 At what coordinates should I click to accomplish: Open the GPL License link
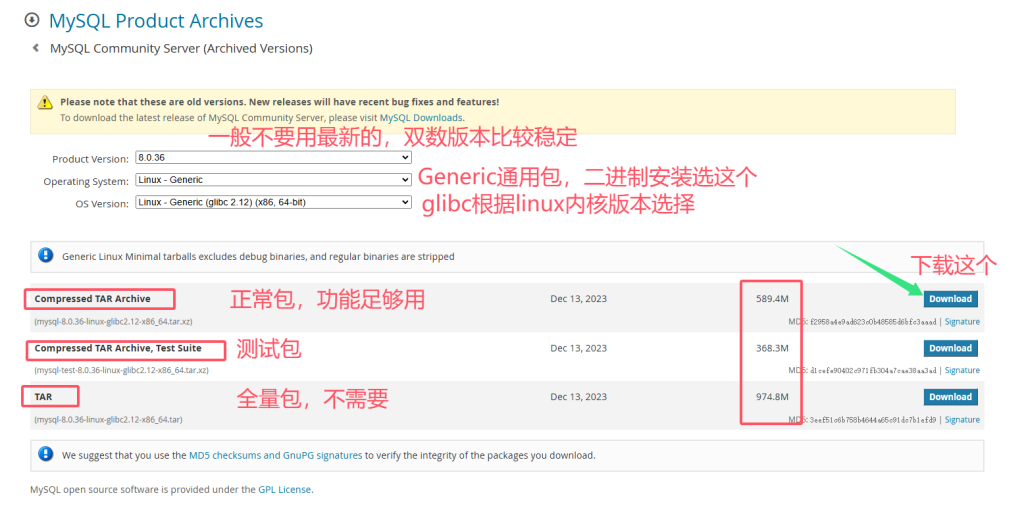click(284, 489)
